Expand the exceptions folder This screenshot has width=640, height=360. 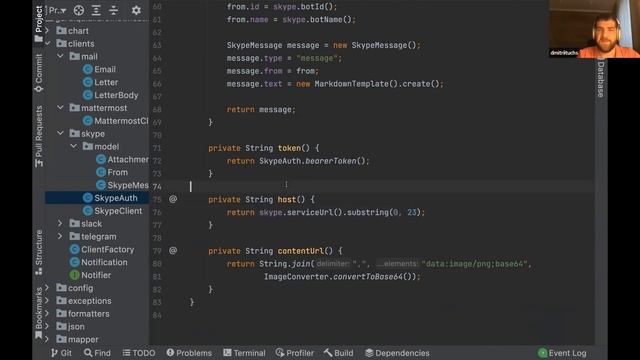(x=47, y=300)
